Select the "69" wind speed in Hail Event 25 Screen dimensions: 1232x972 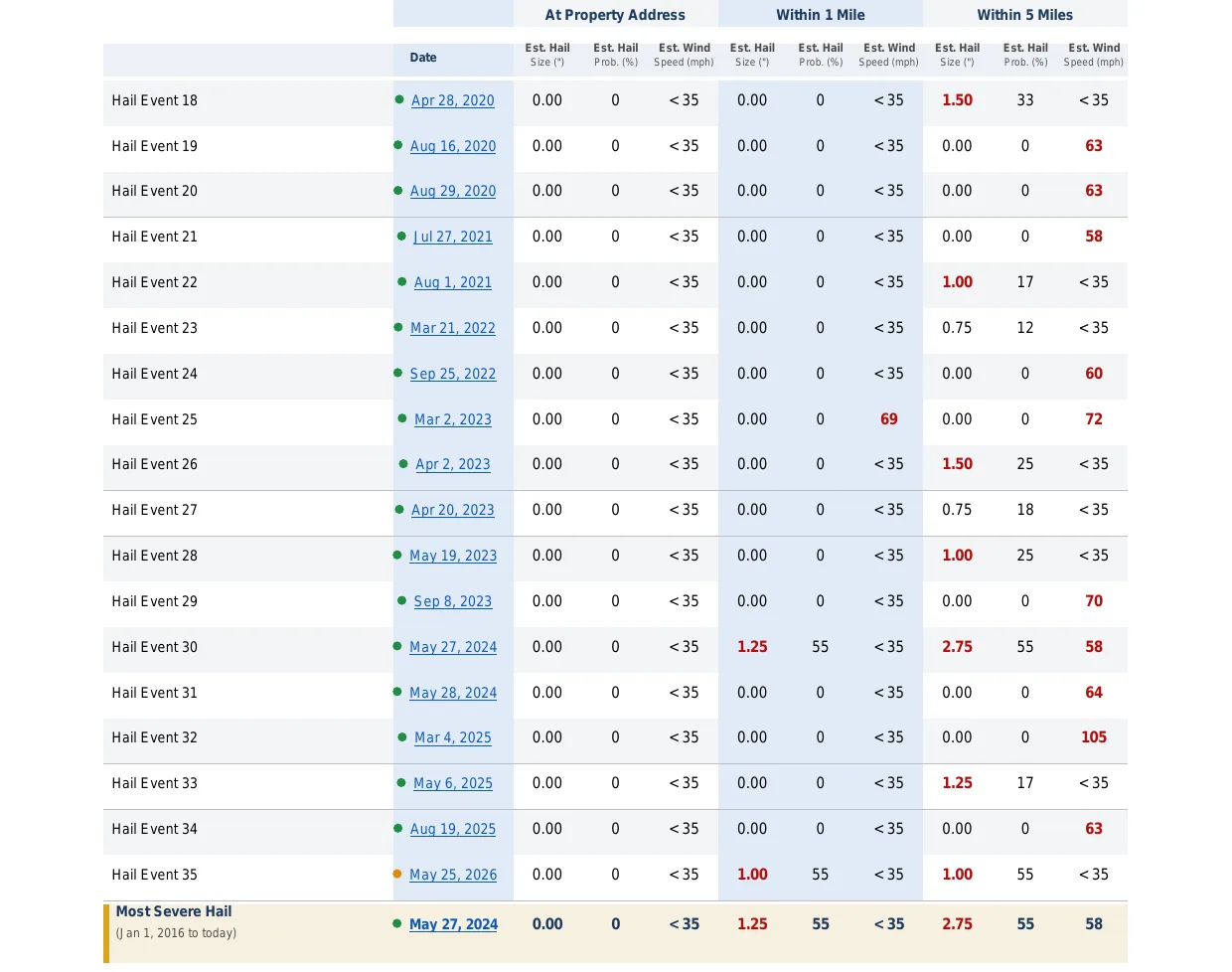889,419
